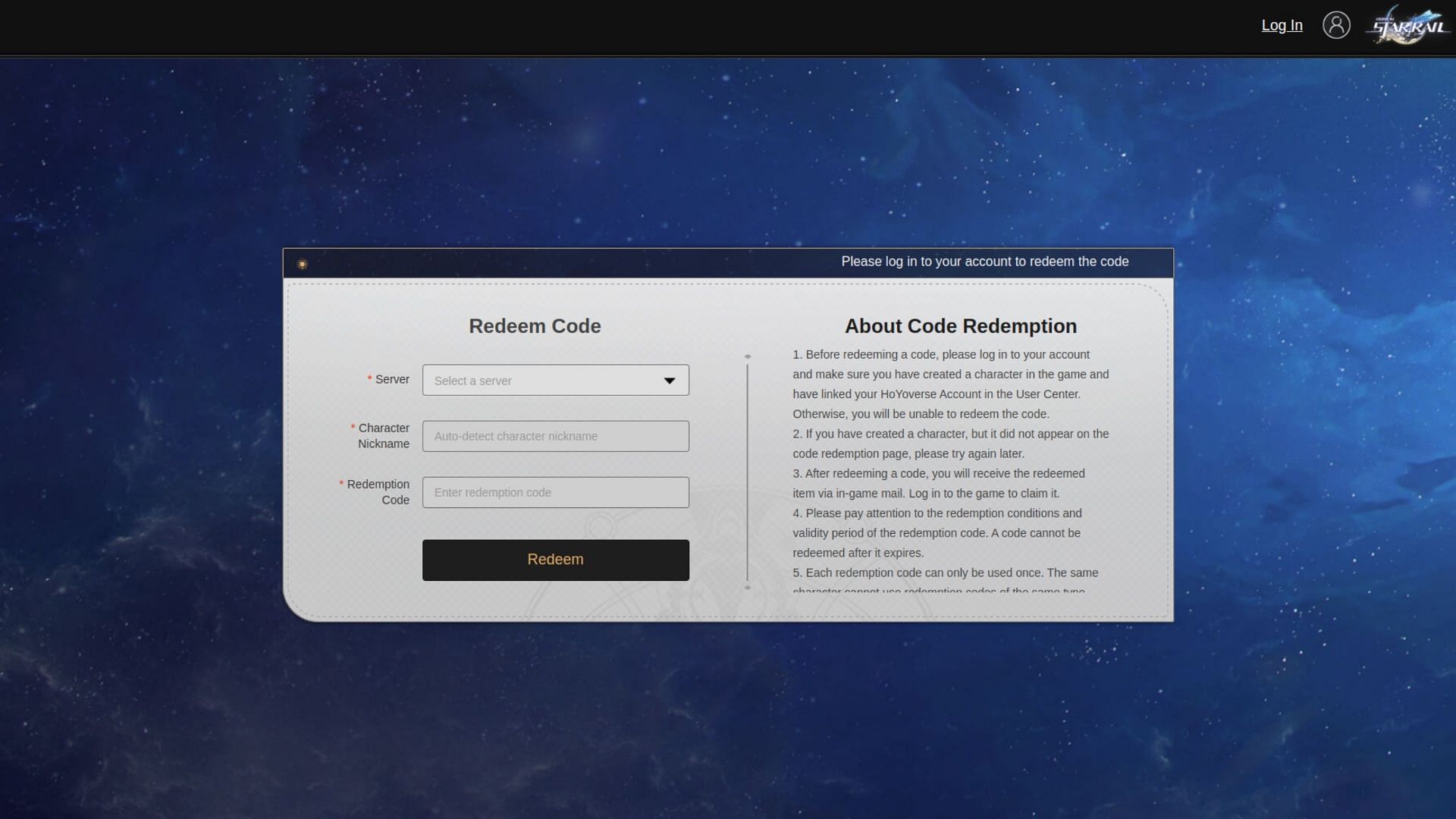This screenshot has height=819, width=1456.
Task: Click the Character Nickname label
Action: coord(383,436)
